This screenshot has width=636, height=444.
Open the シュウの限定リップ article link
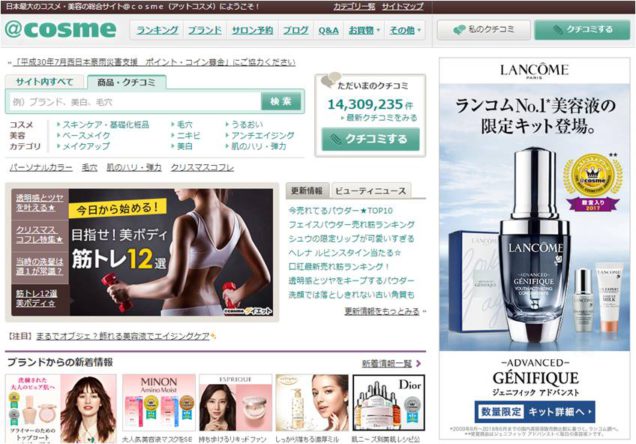click(x=351, y=238)
